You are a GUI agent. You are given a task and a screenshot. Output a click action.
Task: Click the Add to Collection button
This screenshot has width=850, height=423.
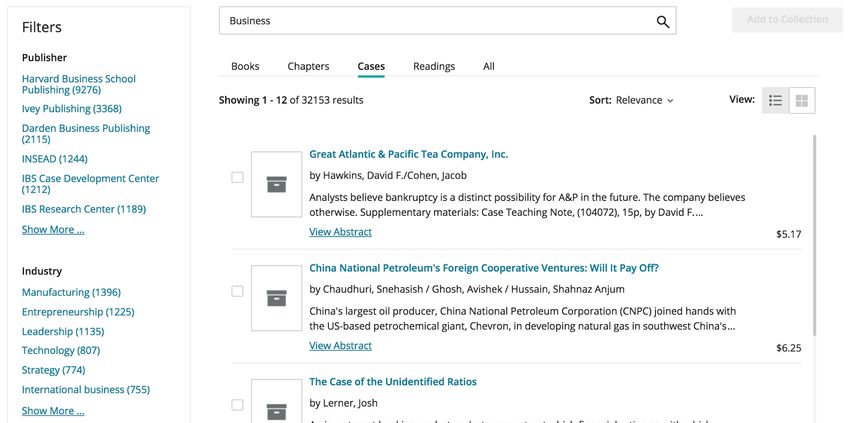787,20
